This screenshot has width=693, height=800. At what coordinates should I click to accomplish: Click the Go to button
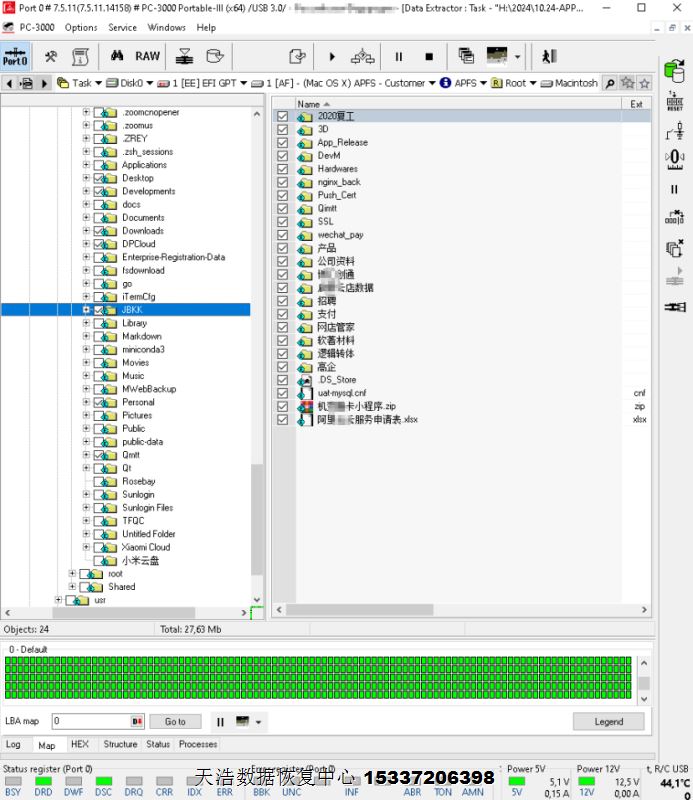[175, 721]
